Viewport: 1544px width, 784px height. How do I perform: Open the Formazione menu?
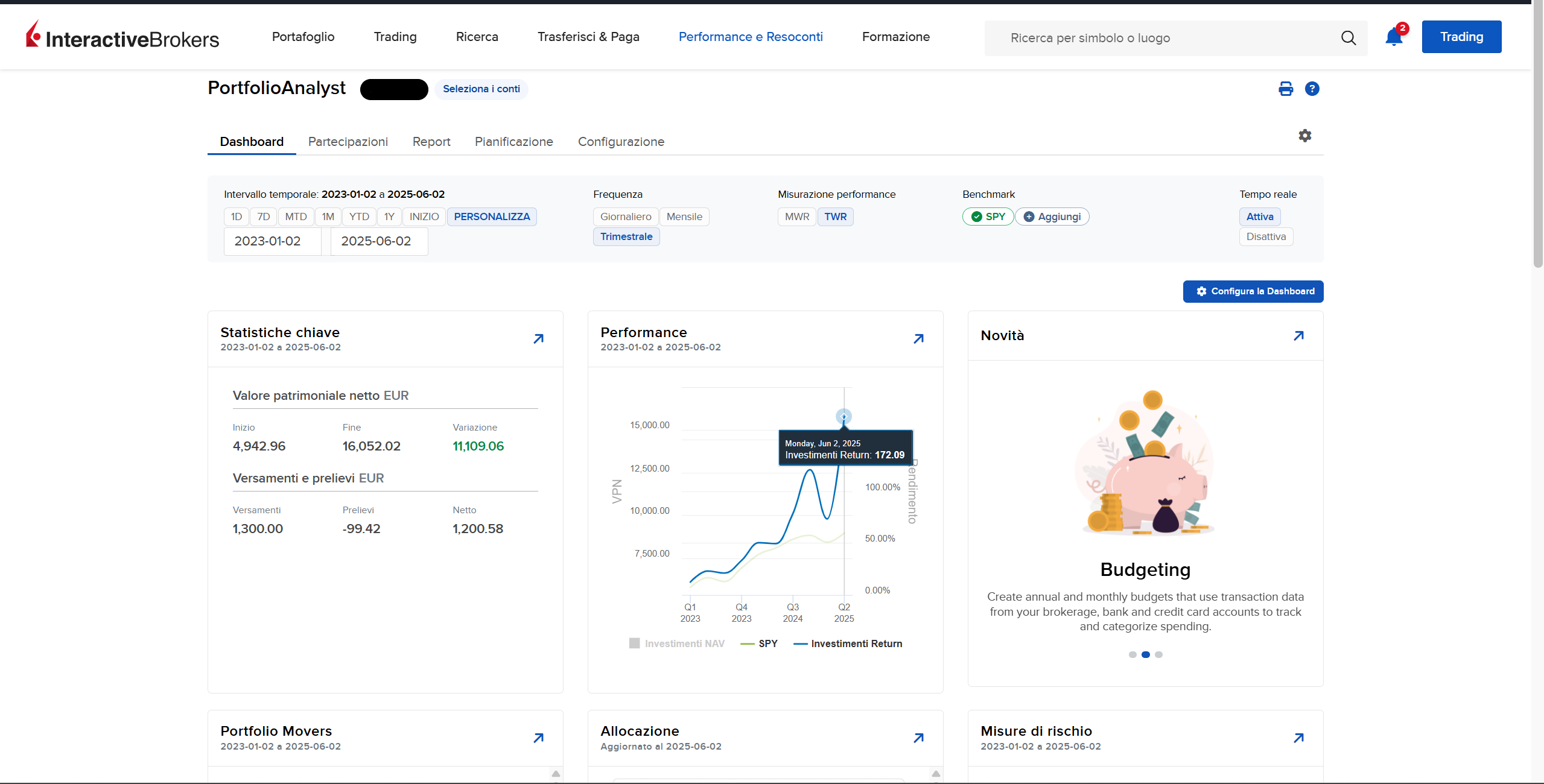(896, 37)
